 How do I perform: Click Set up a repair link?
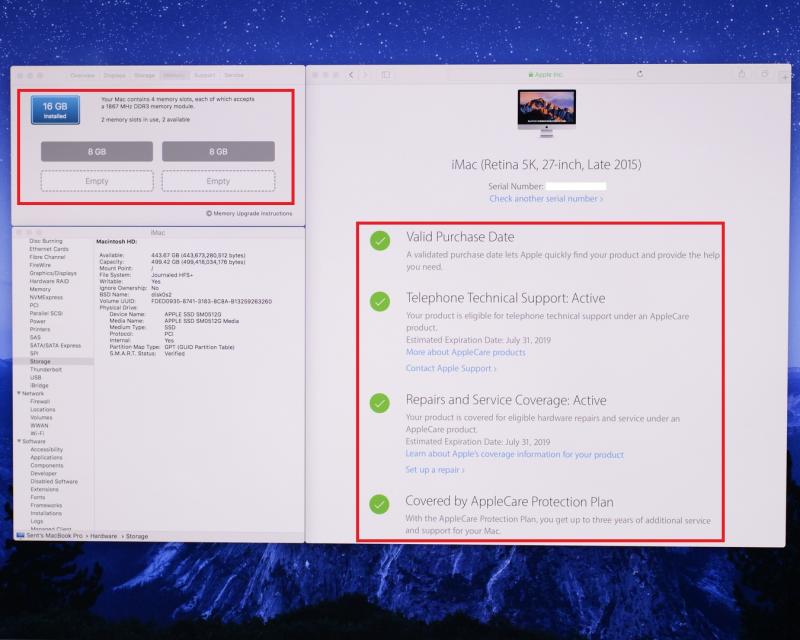pyautogui.click(x=435, y=470)
